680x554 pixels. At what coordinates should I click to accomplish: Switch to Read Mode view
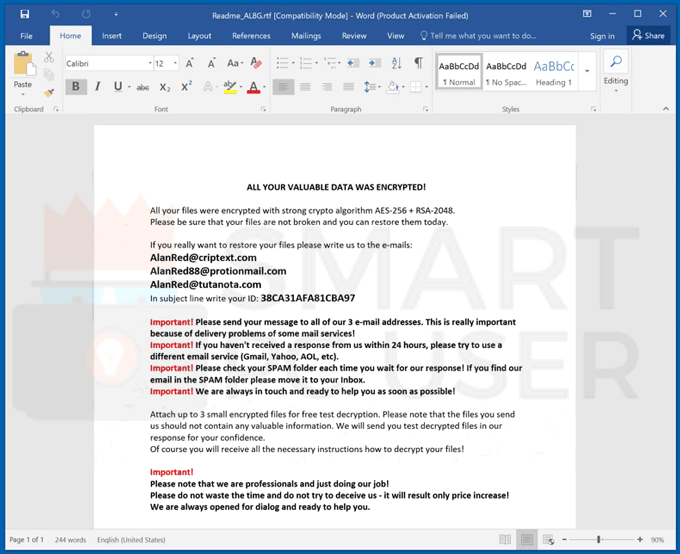pos(505,540)
